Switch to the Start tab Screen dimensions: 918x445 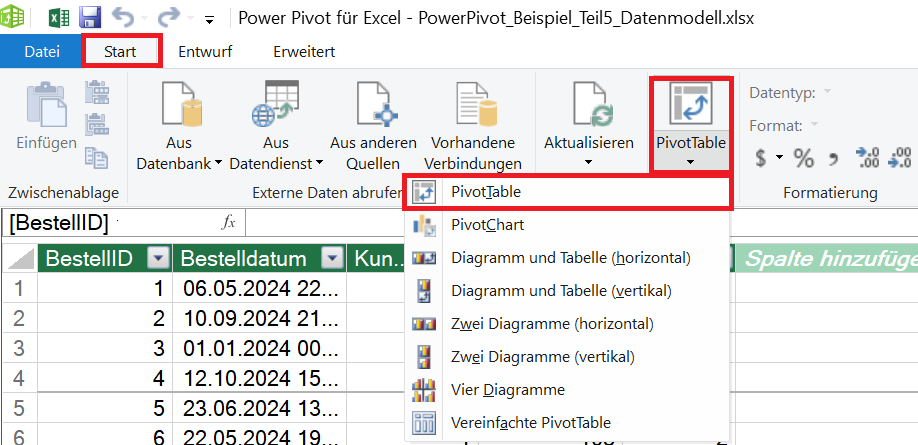(120, 52)
